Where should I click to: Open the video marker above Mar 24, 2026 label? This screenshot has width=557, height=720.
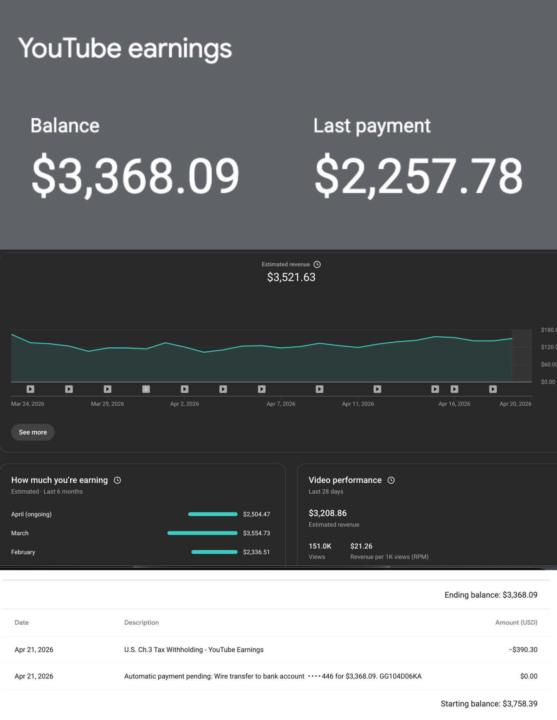tap(30, 389)
